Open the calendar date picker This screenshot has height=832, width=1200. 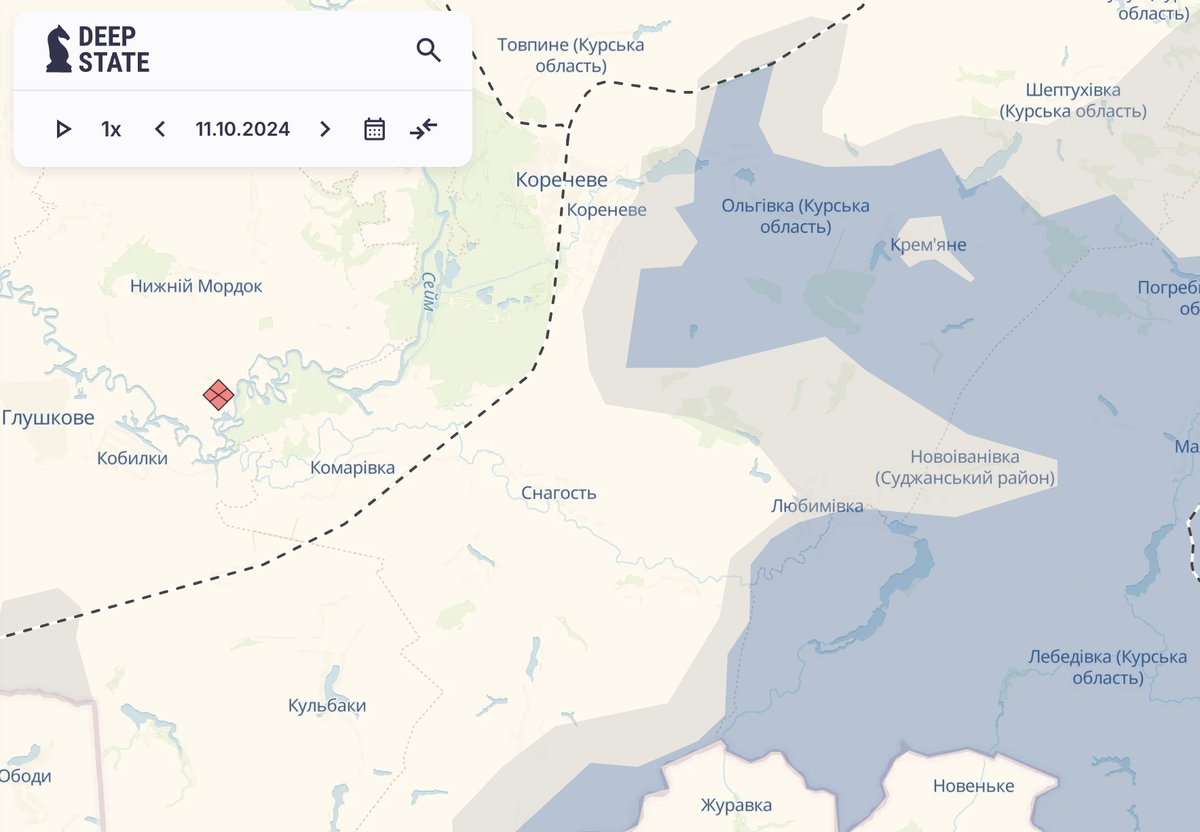point(374,129)
